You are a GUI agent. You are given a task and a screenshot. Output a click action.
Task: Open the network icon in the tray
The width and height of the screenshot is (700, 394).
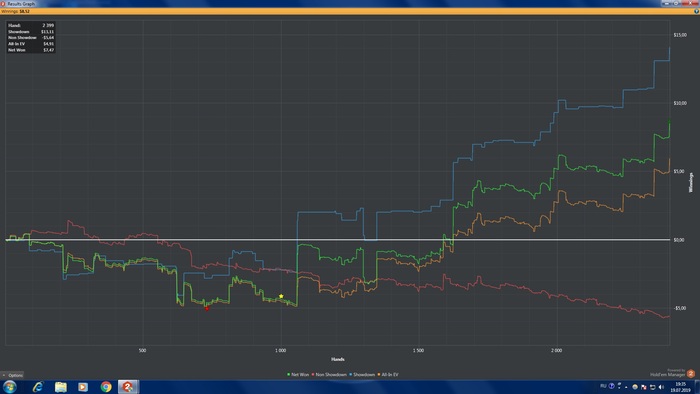tap(652, 387)
